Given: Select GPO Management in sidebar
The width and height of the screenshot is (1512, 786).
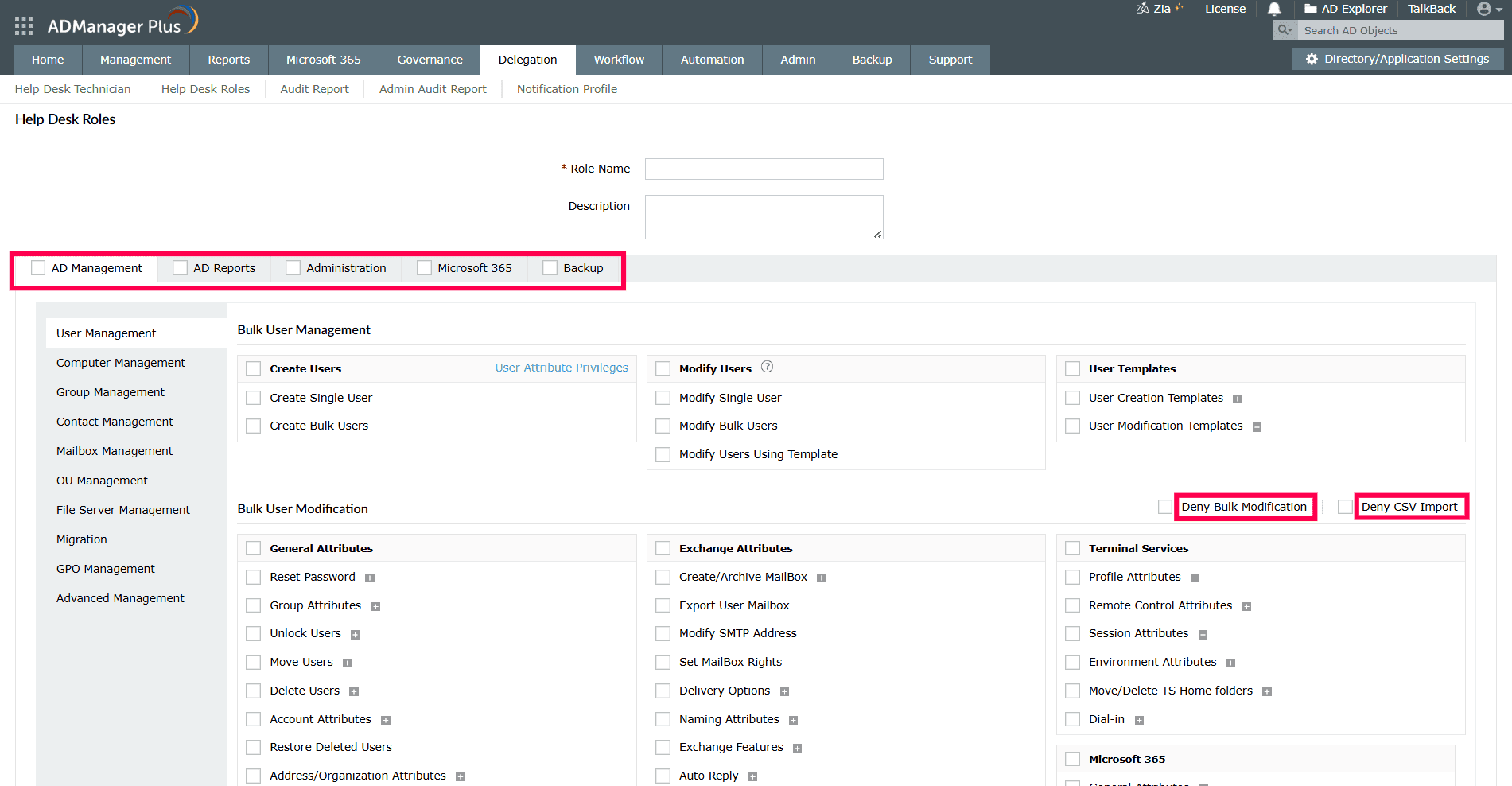Looking at the screenshot, I should click(106, 569).
